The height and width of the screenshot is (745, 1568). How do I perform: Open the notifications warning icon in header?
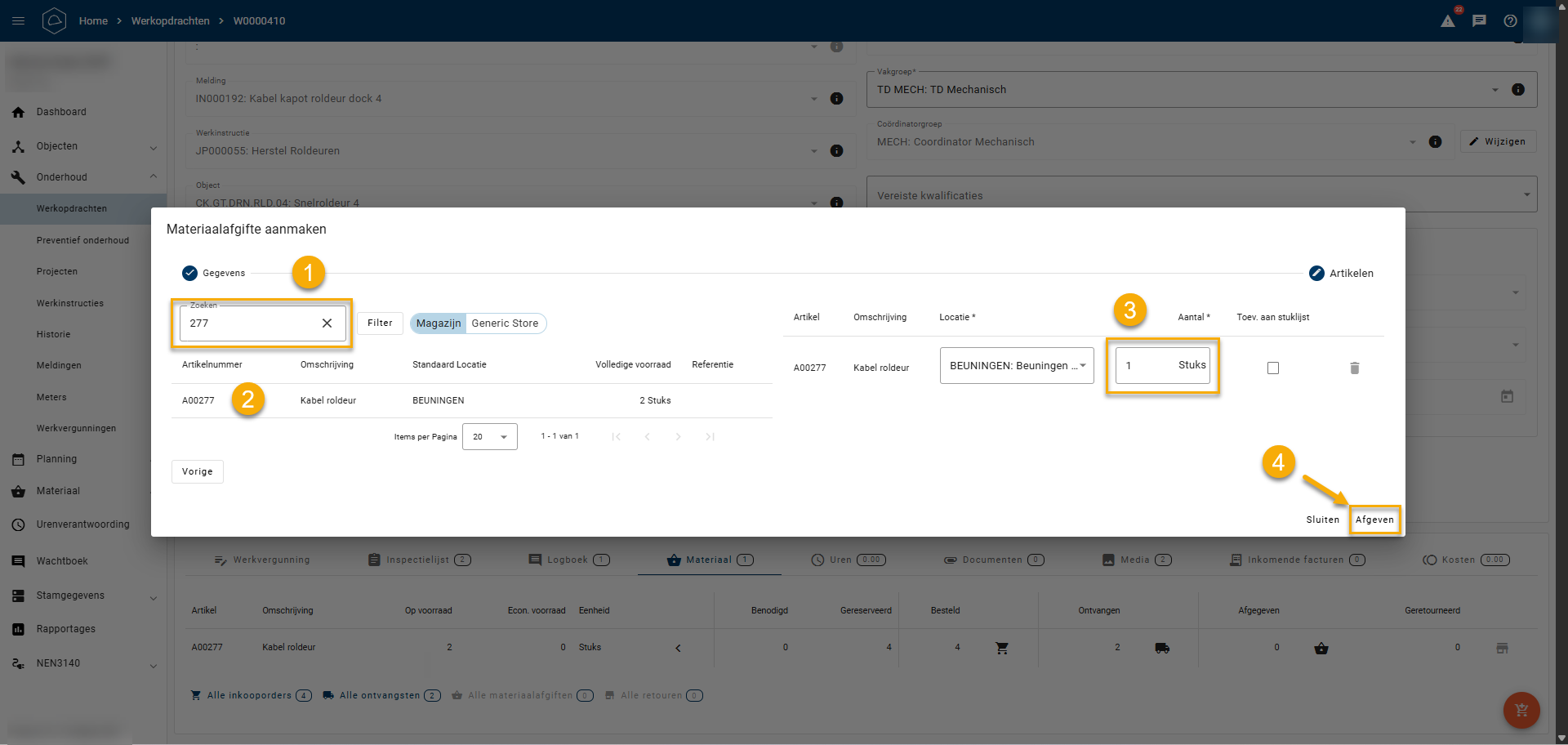1448,21
